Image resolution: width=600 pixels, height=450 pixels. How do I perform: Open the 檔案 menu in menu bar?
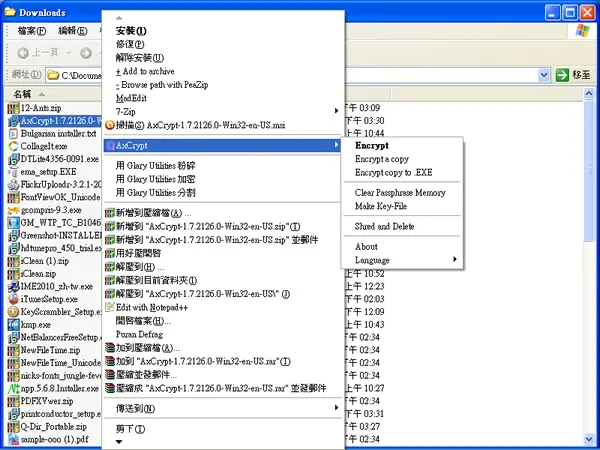[x=32, y=31]
